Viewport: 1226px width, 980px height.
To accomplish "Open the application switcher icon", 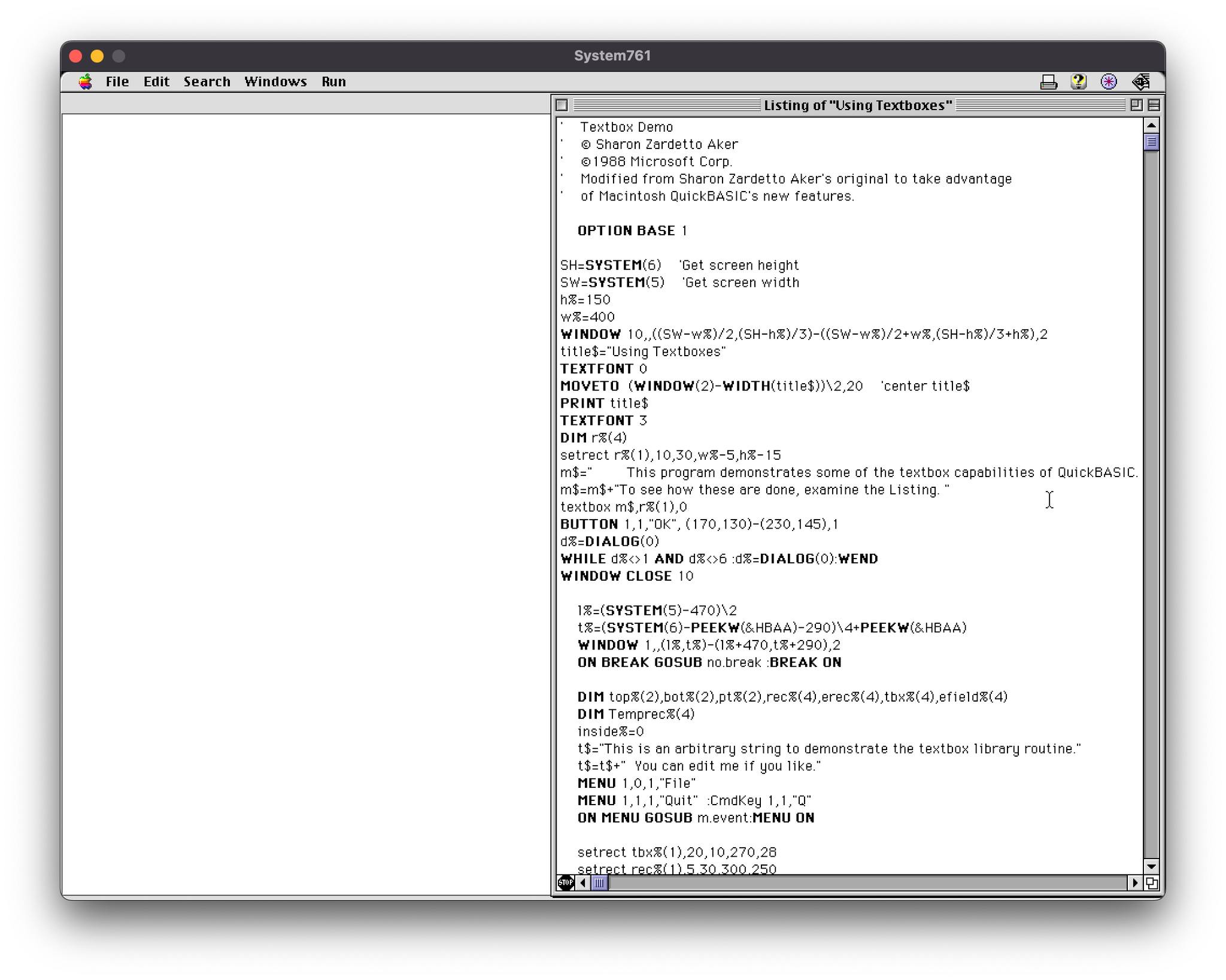I will click(1141, 81).
